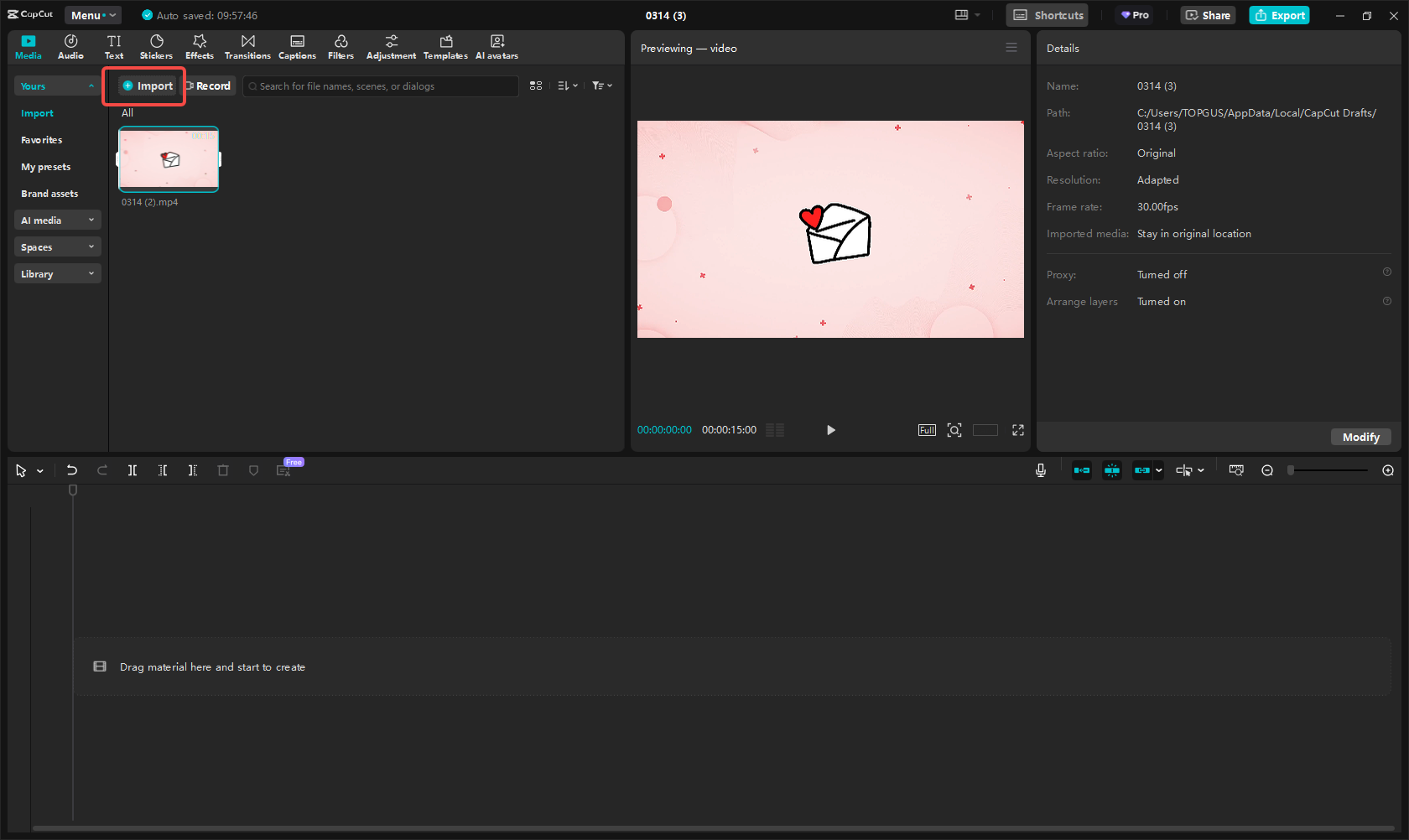The image size is (1409, 840).
Task: Select the All media category
Action: 127,113
